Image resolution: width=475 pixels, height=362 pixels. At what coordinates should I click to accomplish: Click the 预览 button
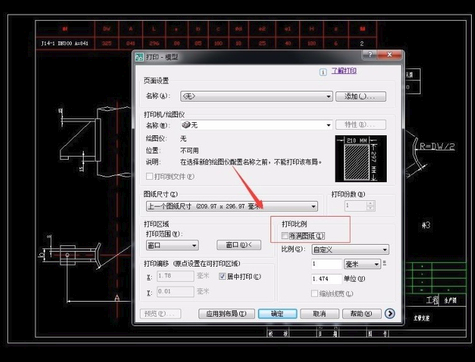click(161, 314)
